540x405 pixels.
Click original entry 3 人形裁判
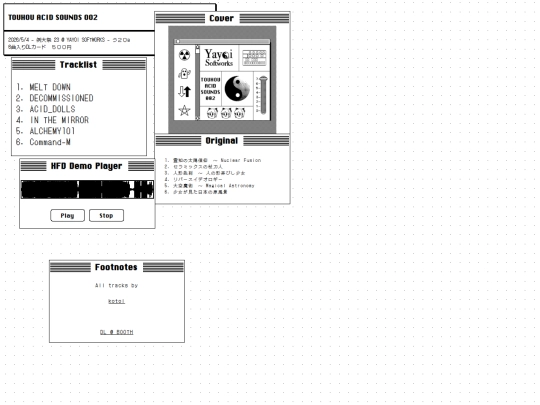tap(205, 173)
